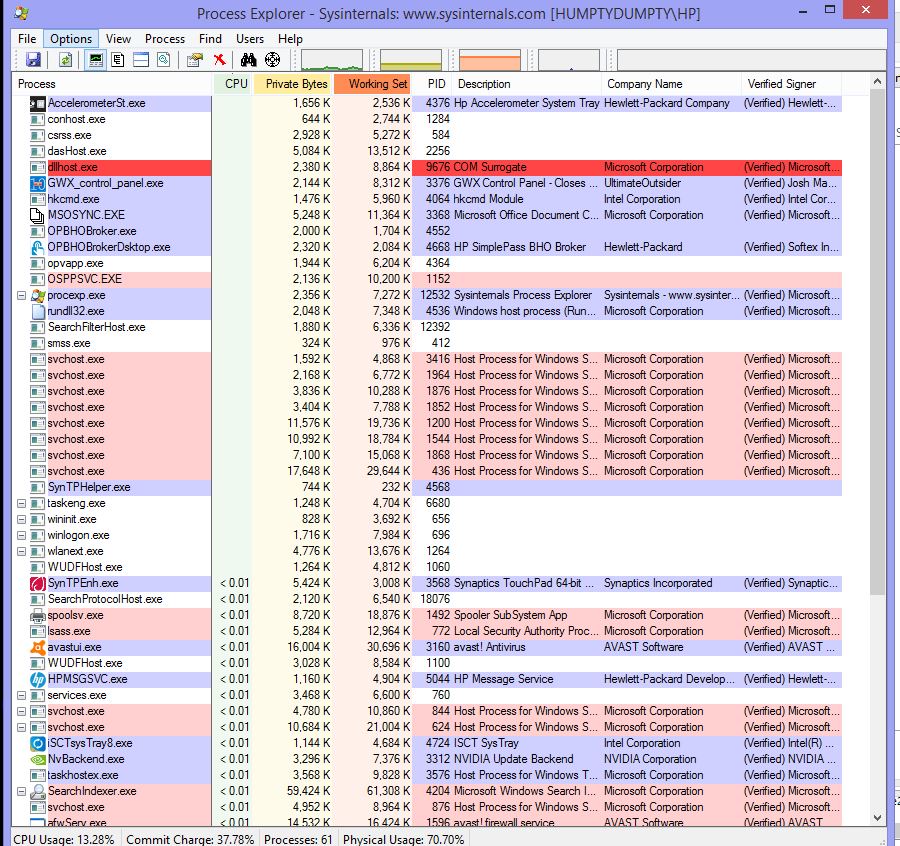This screenshot has width=900, height=846.
Task: Select the SearchIndexer.exe magnifier icon
Action: tap(37, 791)
